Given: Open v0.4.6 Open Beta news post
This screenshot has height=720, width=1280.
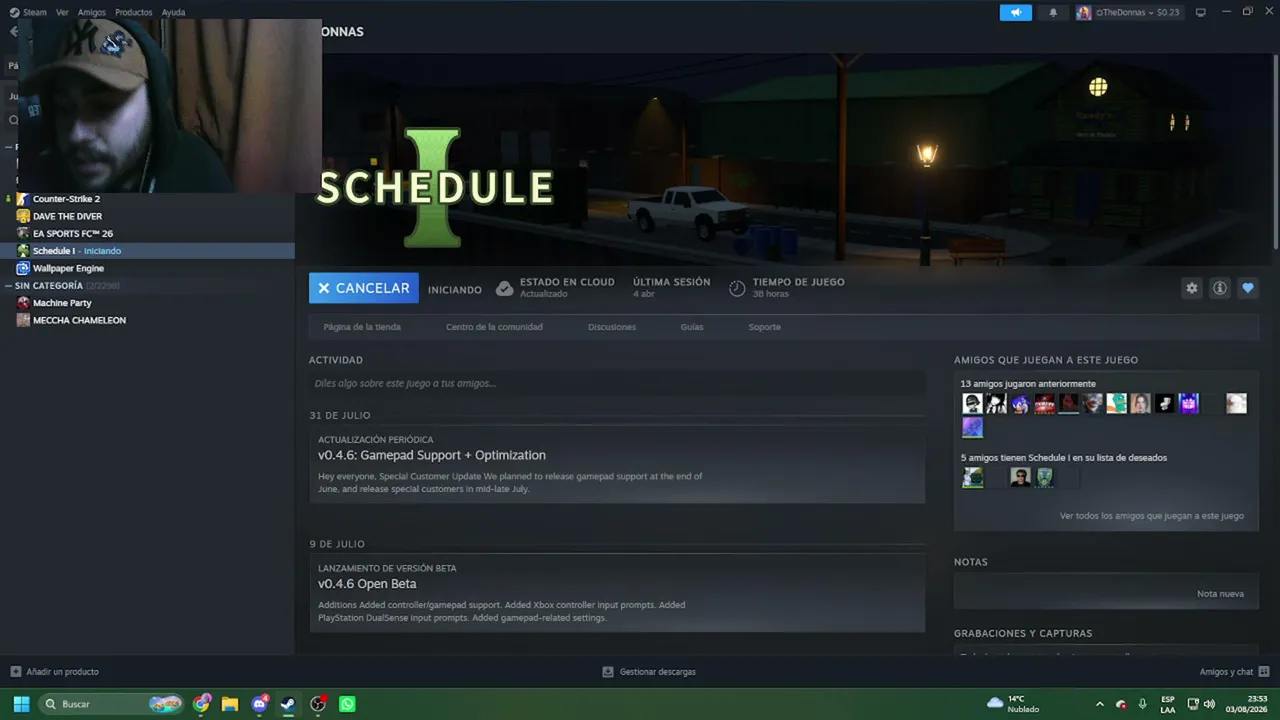Looking at the screenshot, I should (x=367, y=584).
